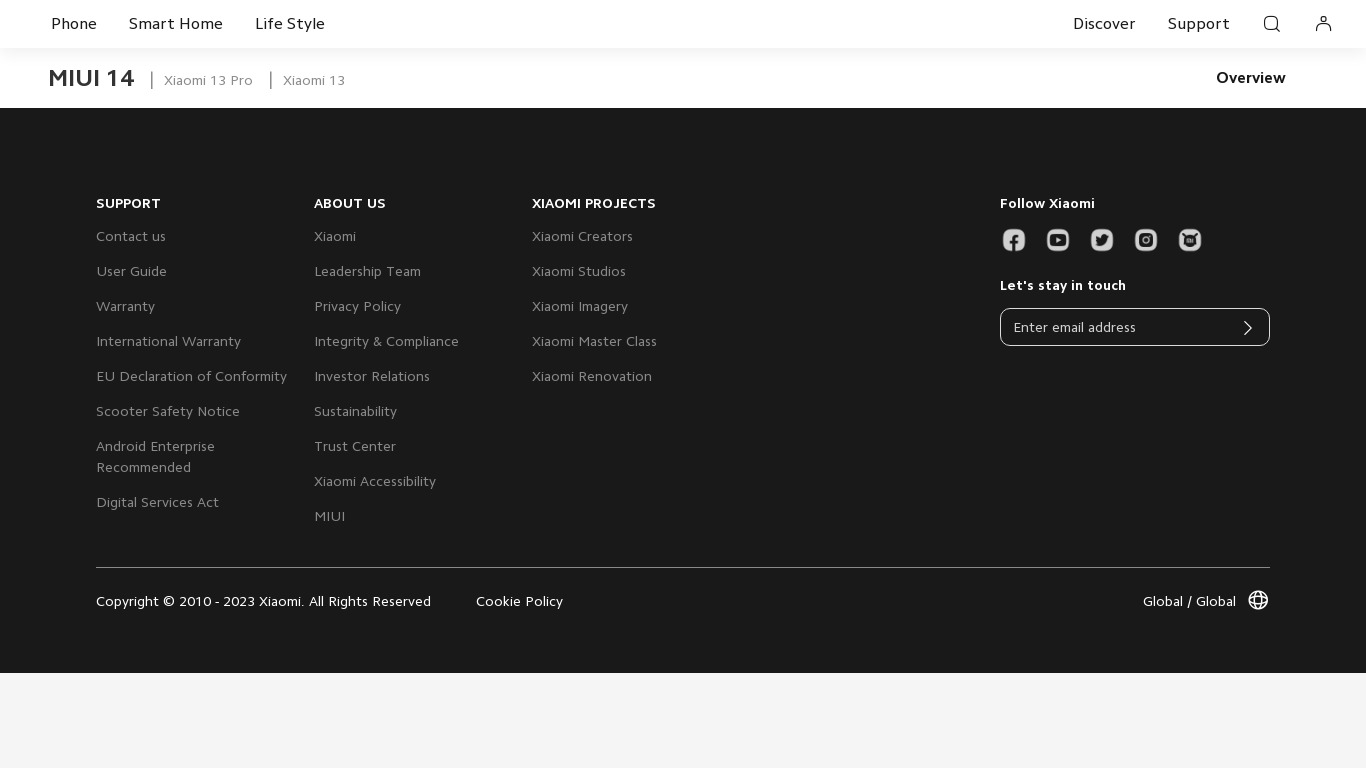This screenshot has height=768, width=1366.
Task: Open Xiaomi Renovation link
Action: 592,376
